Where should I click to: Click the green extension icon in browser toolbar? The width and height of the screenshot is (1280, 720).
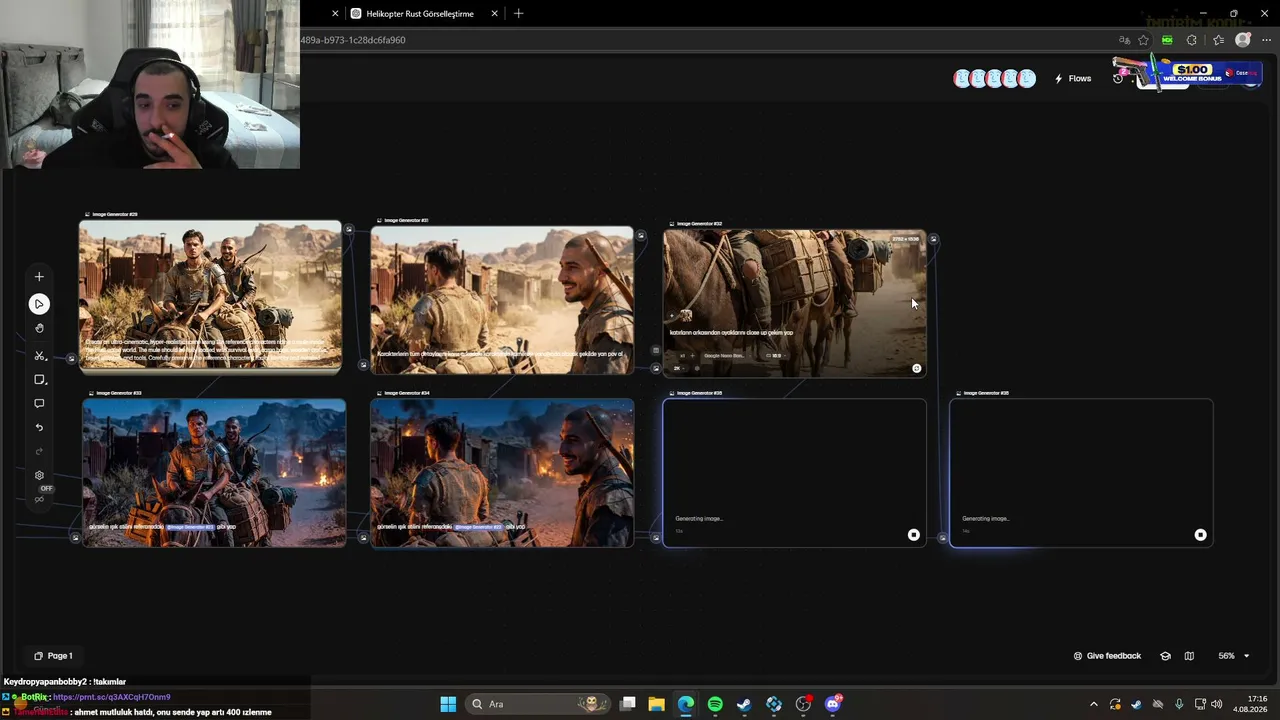pos(1167,40)
